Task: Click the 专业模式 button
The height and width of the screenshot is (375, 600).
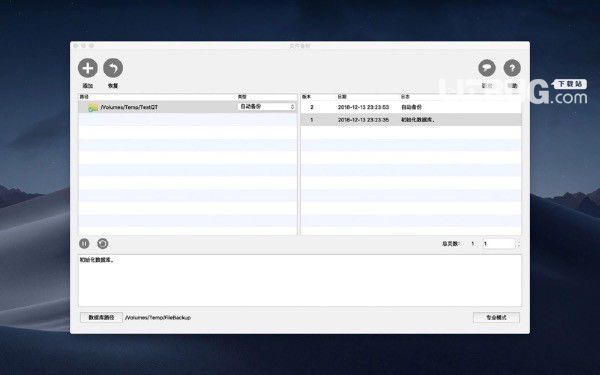Action: coord(496,317)
